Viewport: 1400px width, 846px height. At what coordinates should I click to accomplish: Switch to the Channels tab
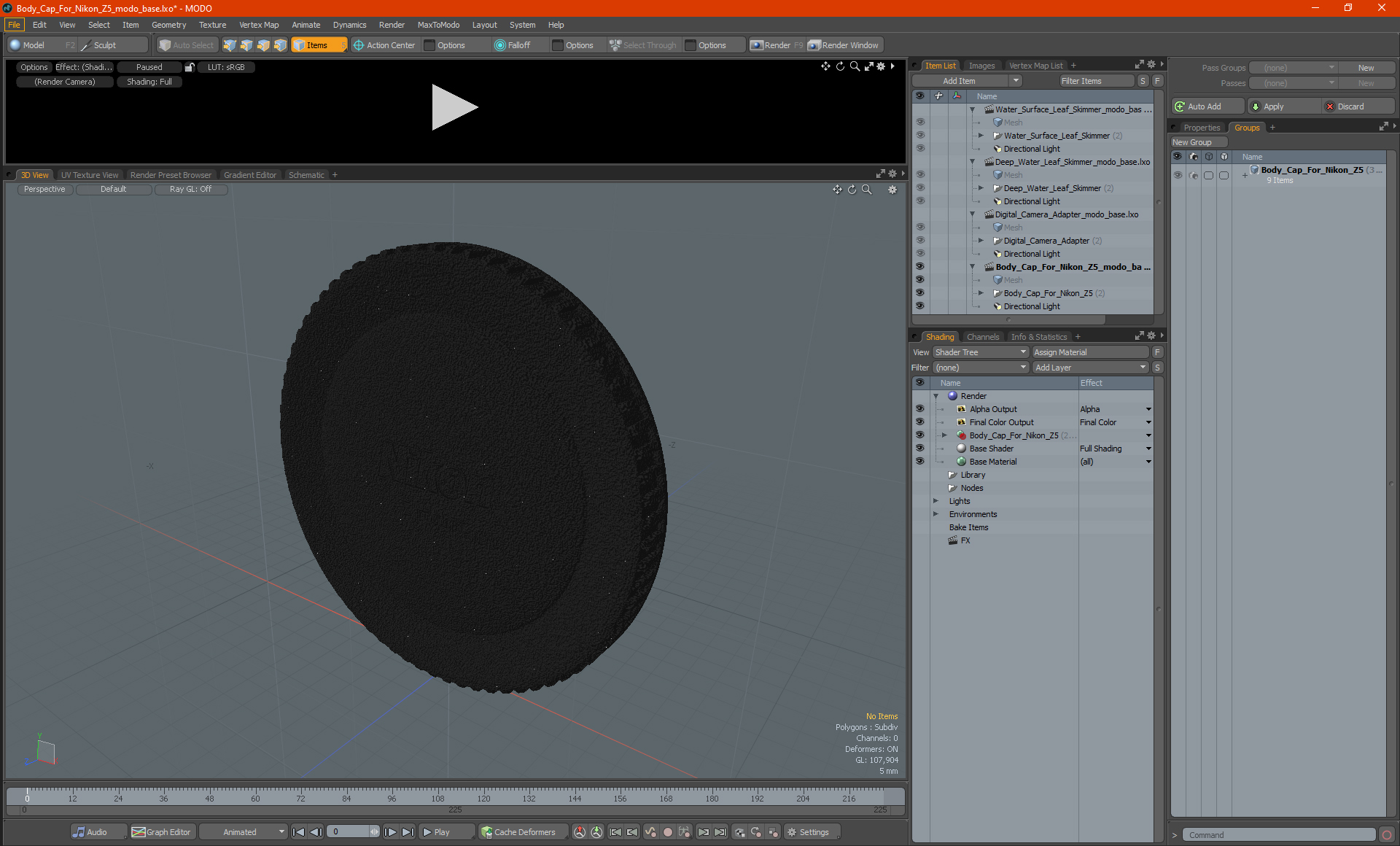(982, 337)
